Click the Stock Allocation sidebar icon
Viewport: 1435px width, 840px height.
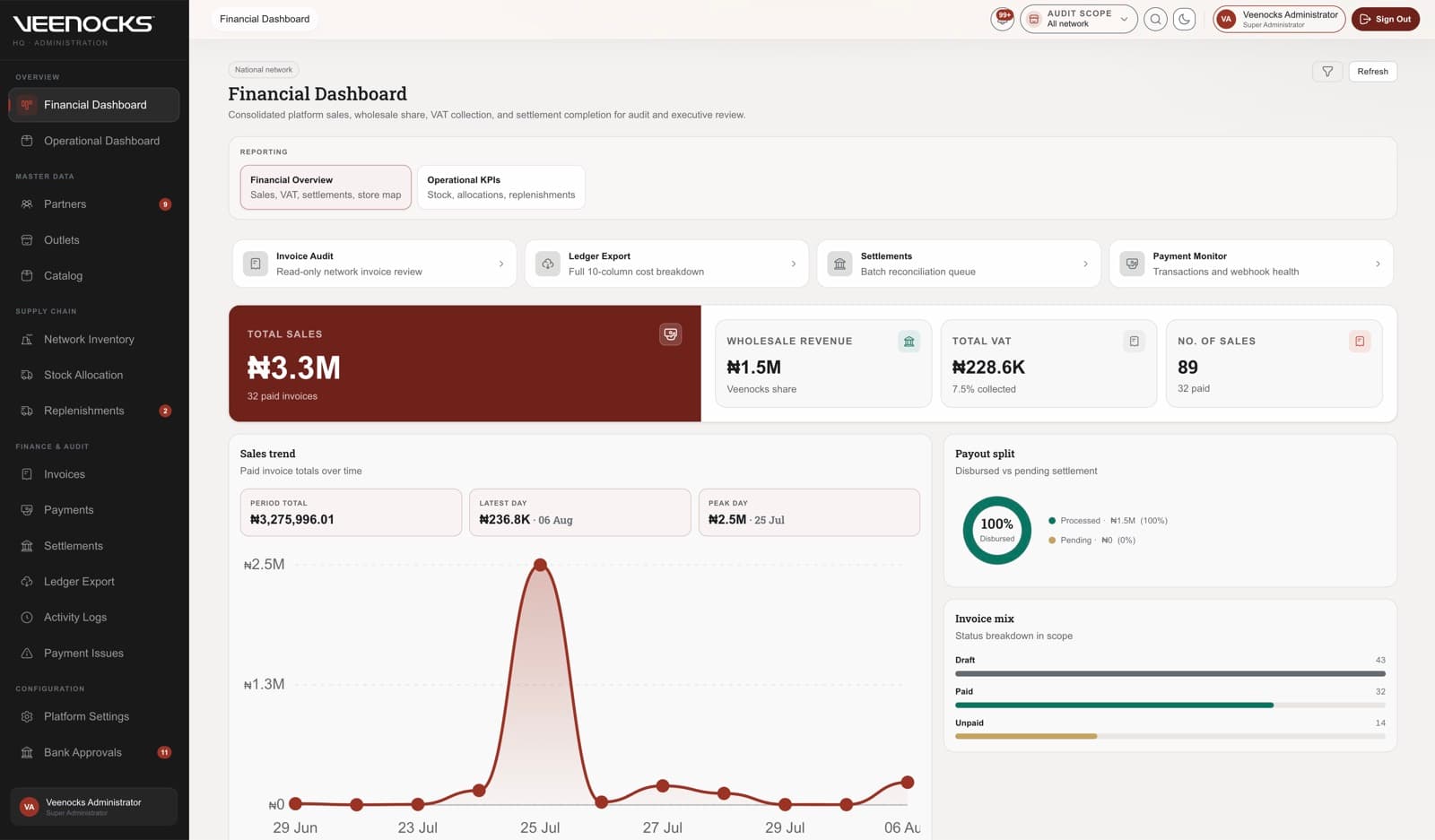coord(27,376)
